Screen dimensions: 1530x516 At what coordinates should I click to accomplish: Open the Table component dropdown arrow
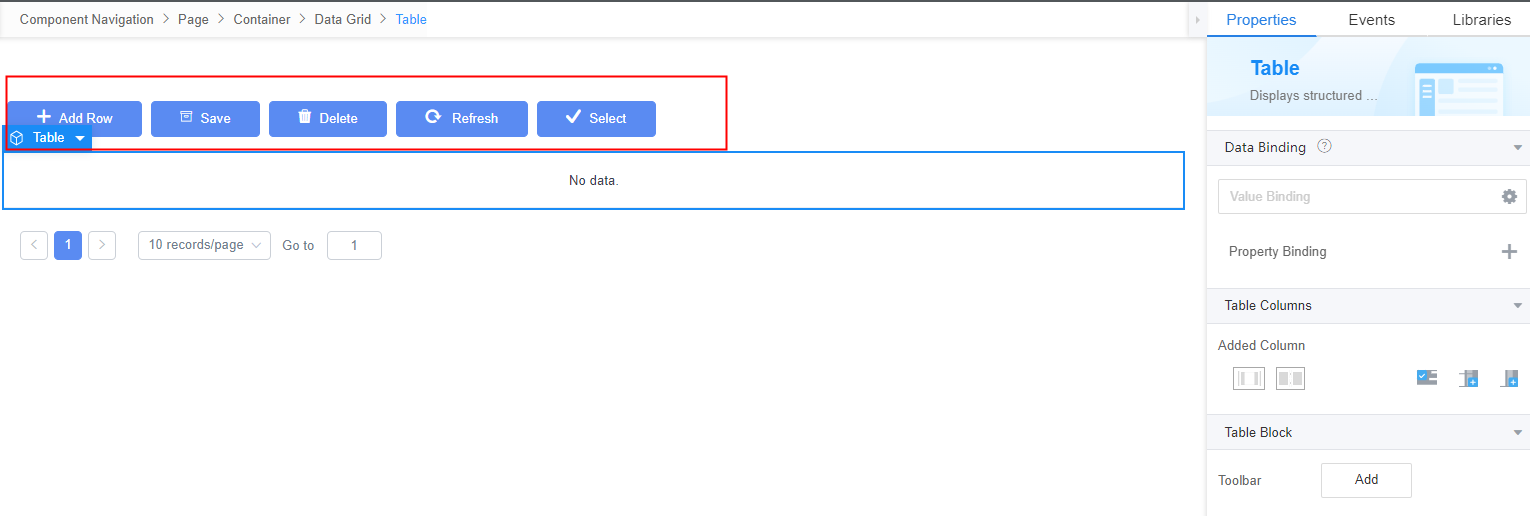pyautogui.click(x=80, y=138)
